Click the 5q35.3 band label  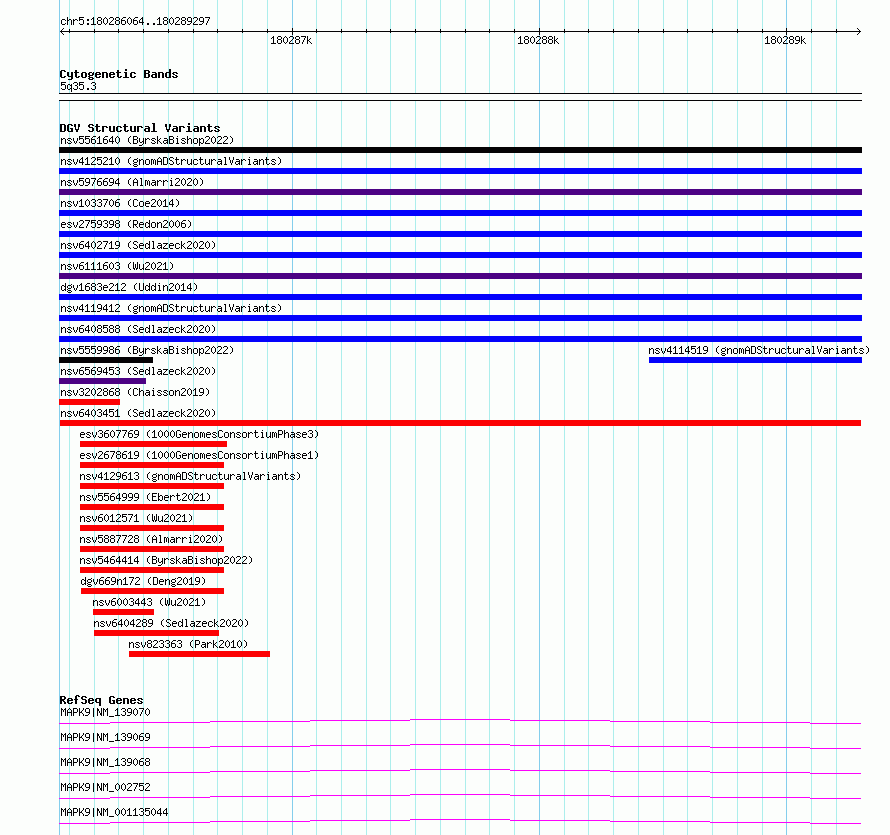78,86
